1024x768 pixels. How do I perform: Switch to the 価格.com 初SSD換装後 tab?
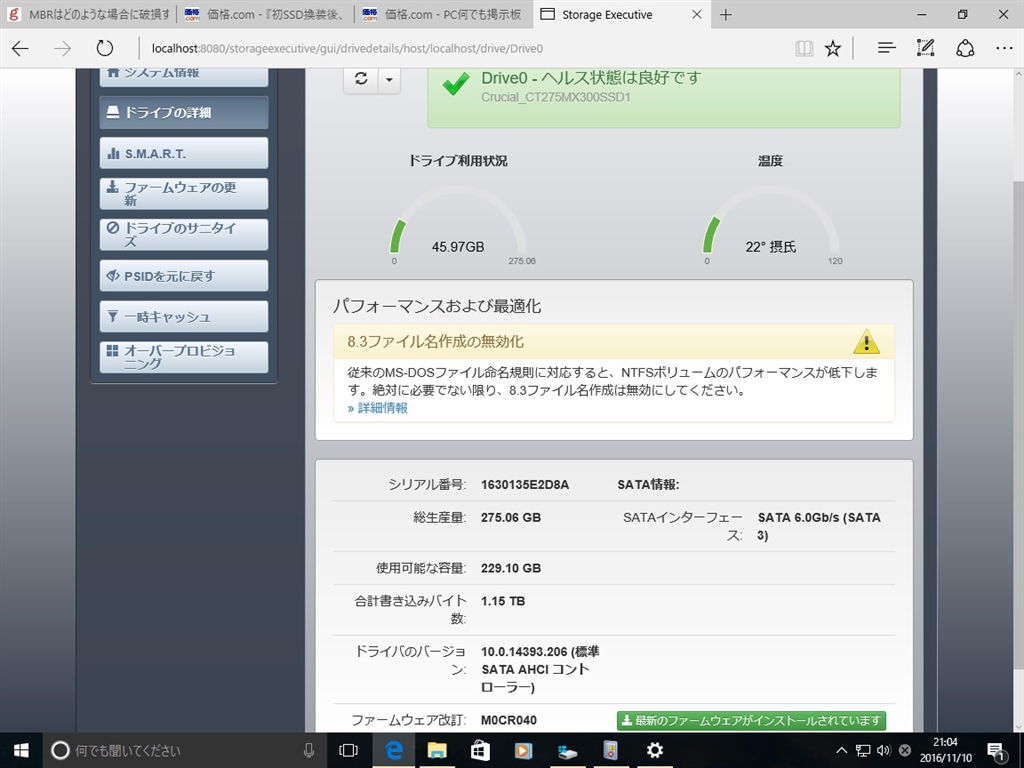[x=266, y=14]
